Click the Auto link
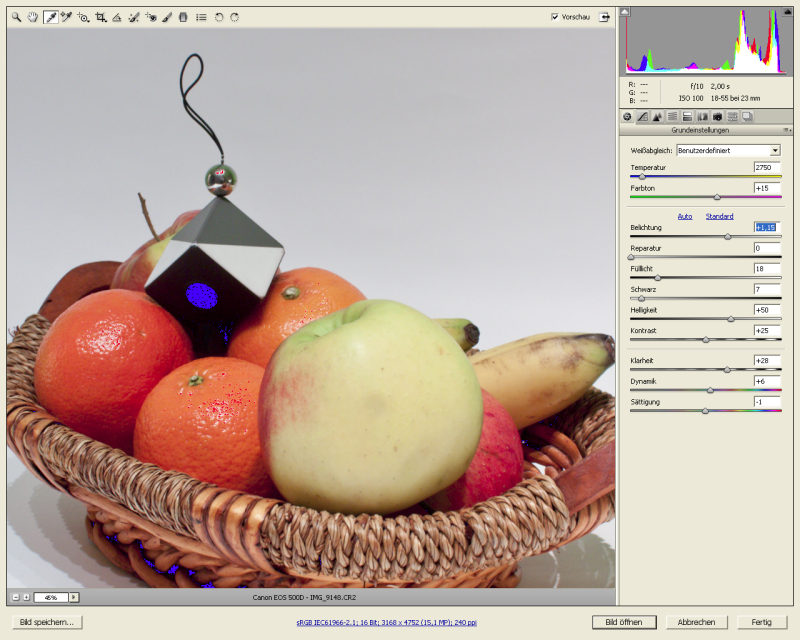Viewport: 800px width, 640px height. tap(685, 216)
